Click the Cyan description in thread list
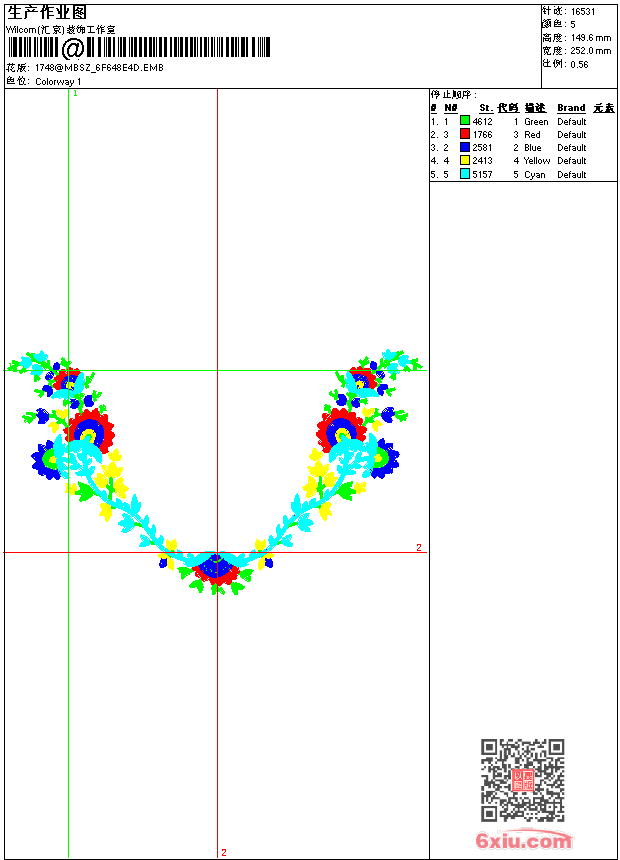 click(535, 174)
